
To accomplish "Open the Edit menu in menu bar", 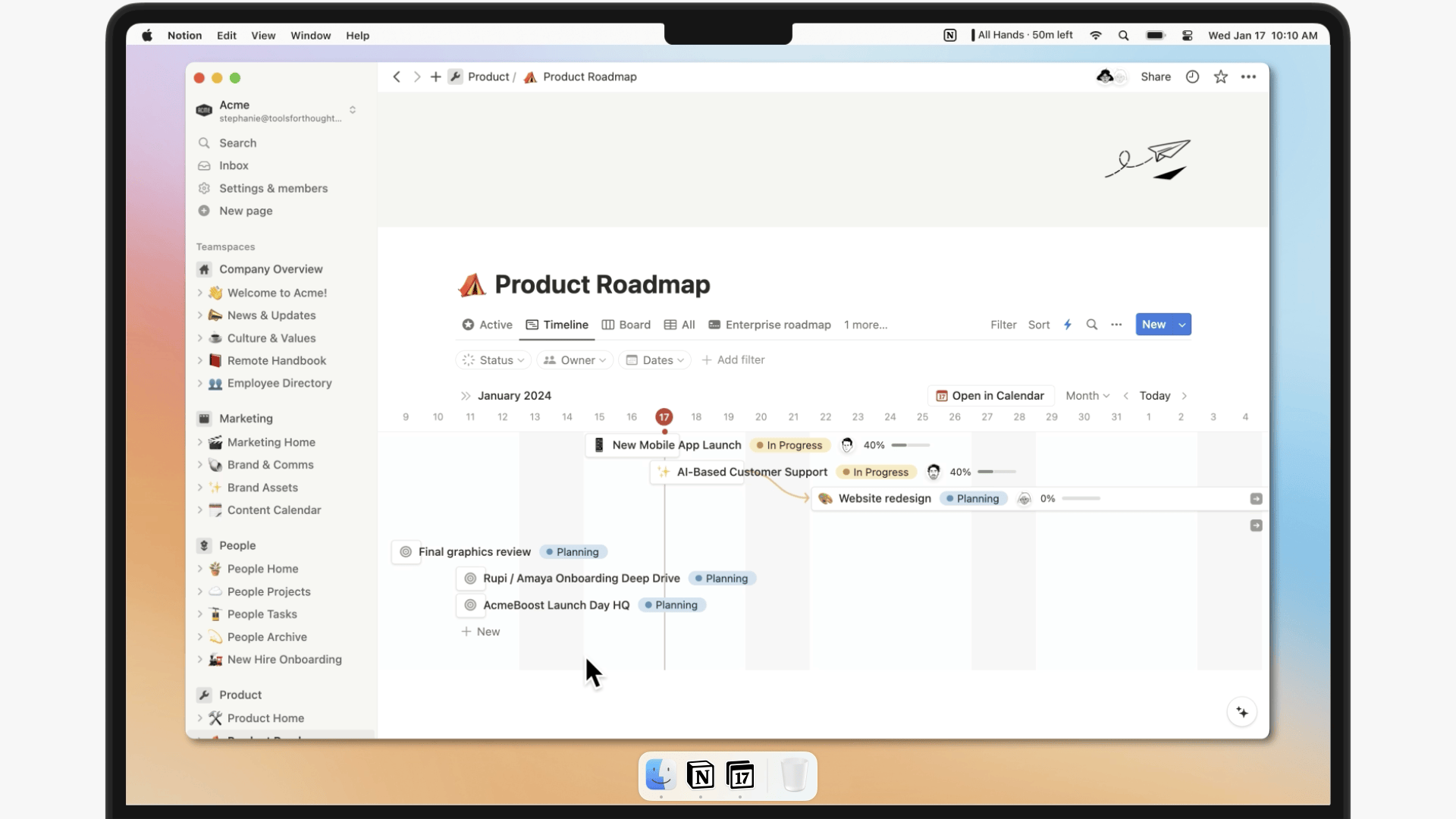I will point(226,36).
